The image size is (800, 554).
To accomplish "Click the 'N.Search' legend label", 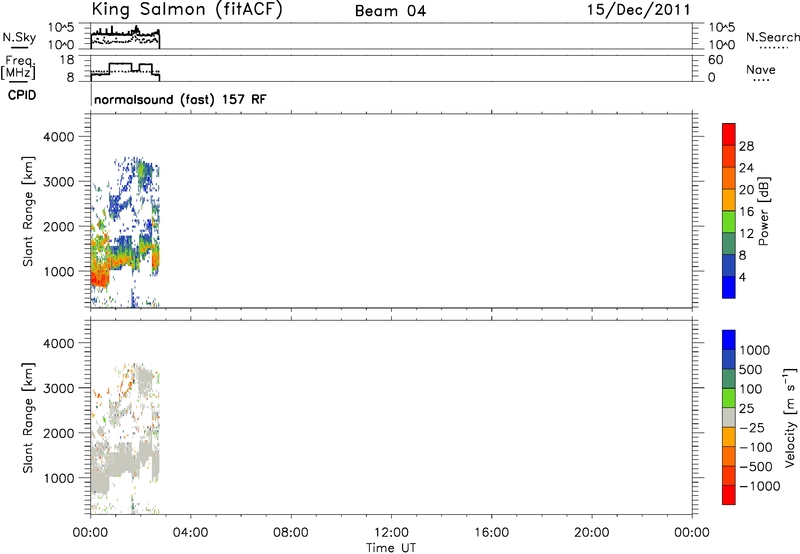I will (x=772, y=37).
